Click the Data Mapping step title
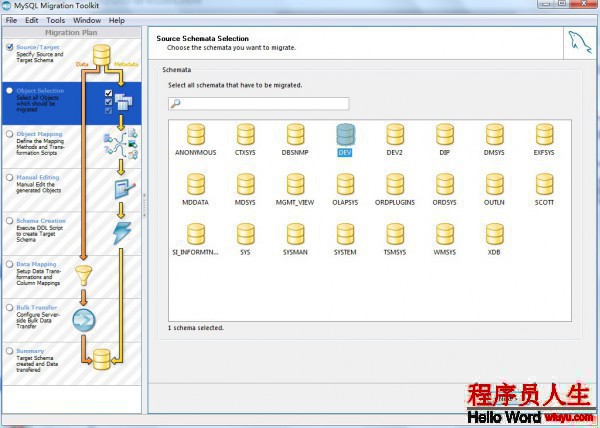The image size is (600, 428). pos(36,264)
